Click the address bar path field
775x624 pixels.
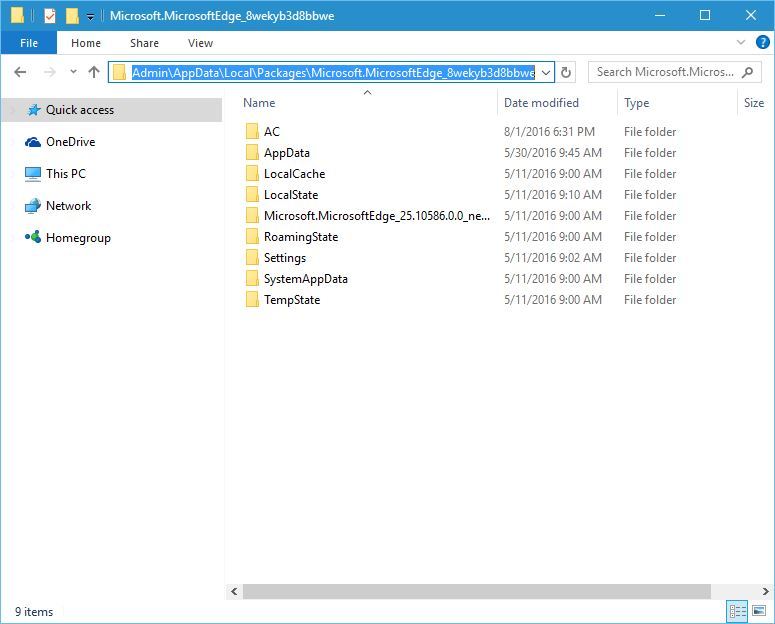[x=333, y=73]
